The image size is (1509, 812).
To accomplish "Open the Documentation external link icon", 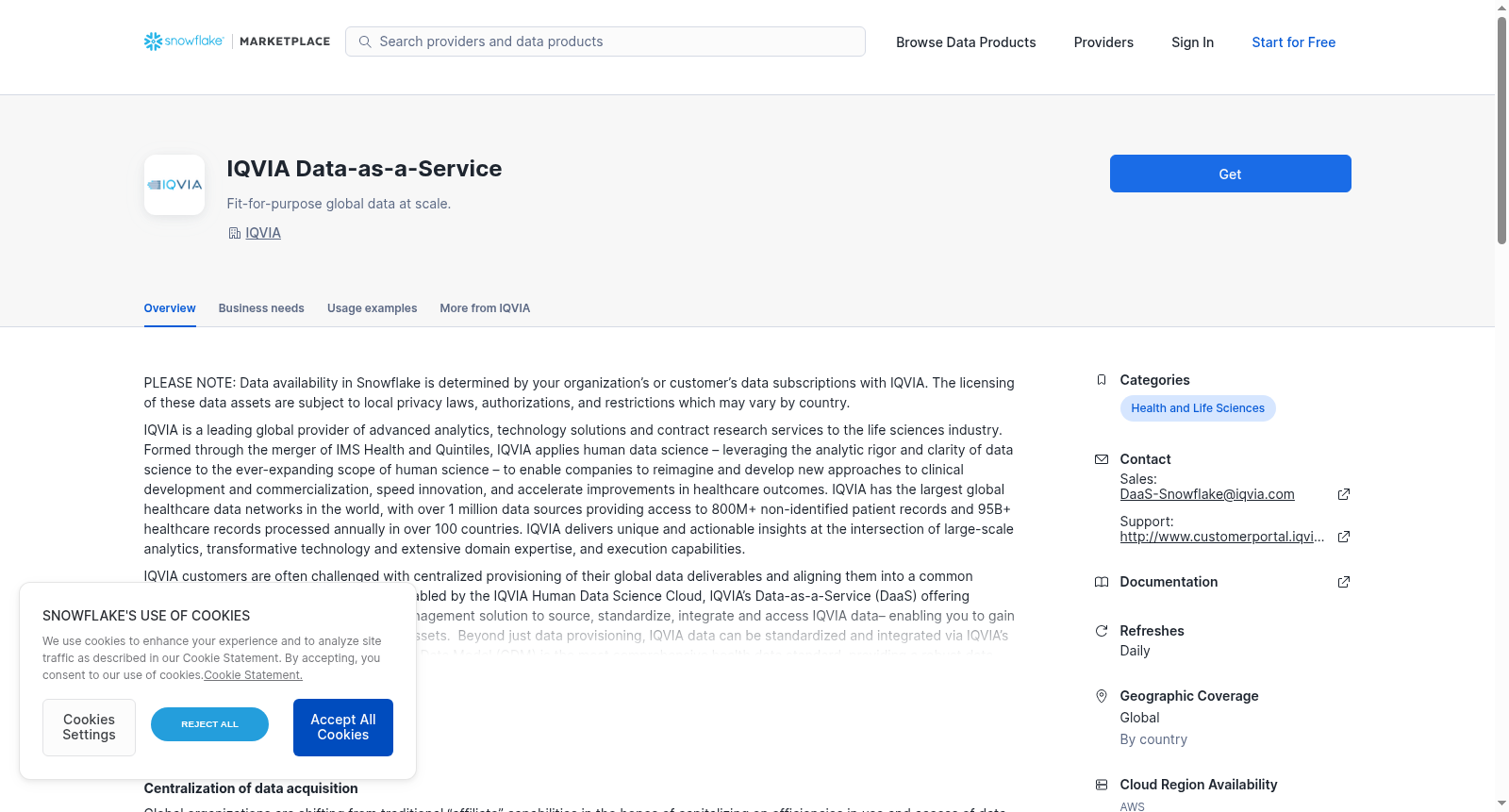I will pos(1344,582).
